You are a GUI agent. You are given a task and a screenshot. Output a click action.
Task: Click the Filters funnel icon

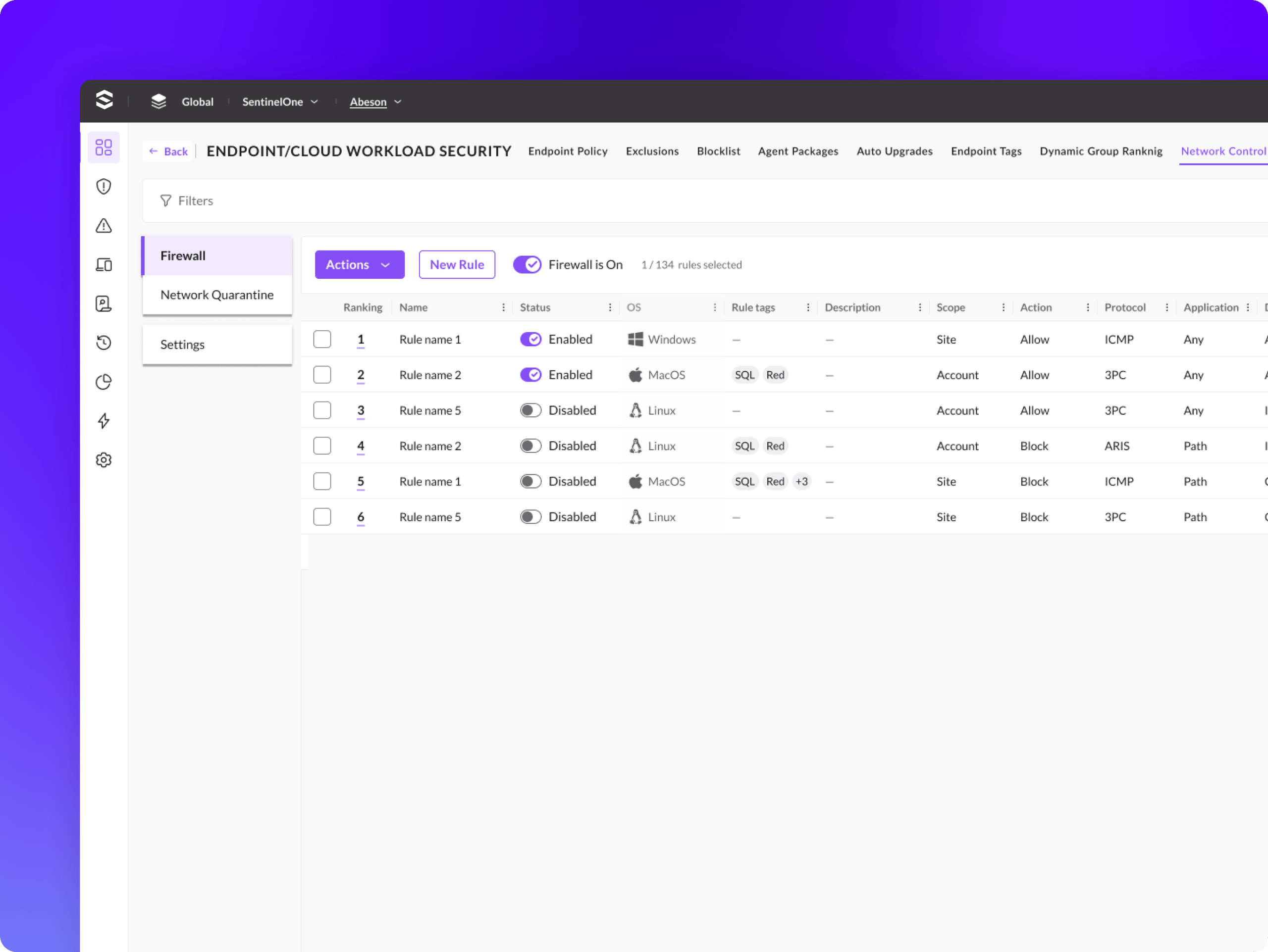(x=165, y=200)
